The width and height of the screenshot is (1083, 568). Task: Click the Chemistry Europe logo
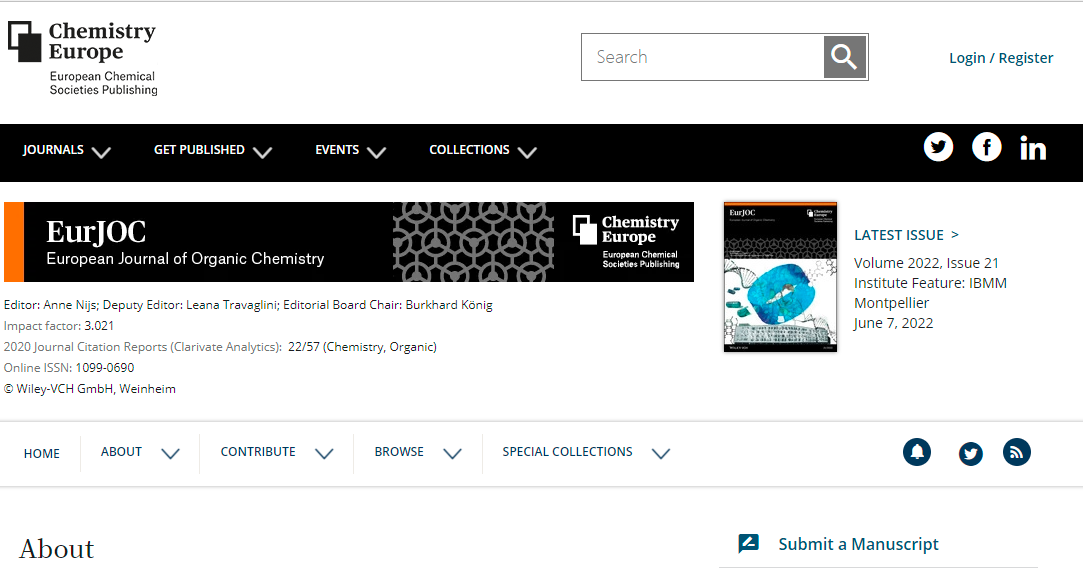83,59
